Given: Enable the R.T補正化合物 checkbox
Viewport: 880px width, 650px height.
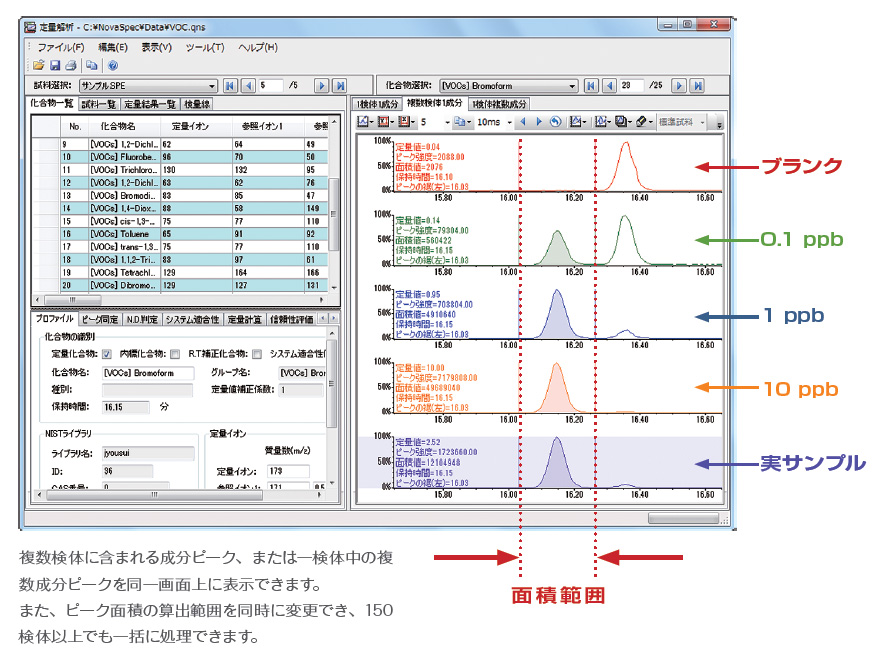Looking at the screenshot, I should pyautogui.click(x=258, y=354).
